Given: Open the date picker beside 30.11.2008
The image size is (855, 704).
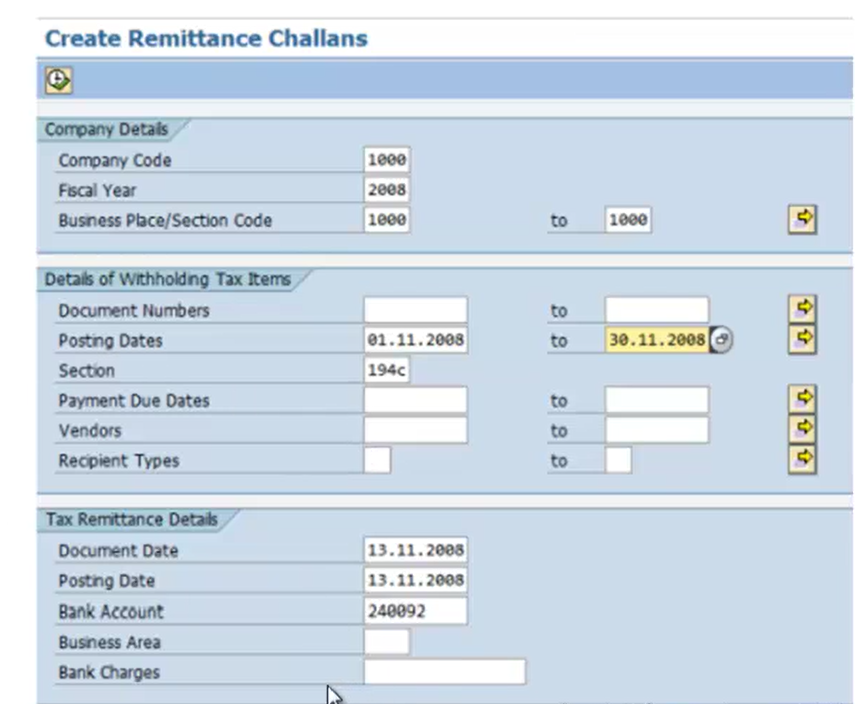Looking at the screenshot, I should [x=721, y=340].
